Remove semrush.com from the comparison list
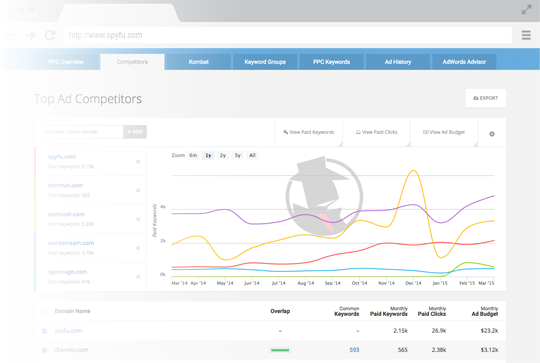The width and height of the screenshot is (540, 363). point(138,219)
